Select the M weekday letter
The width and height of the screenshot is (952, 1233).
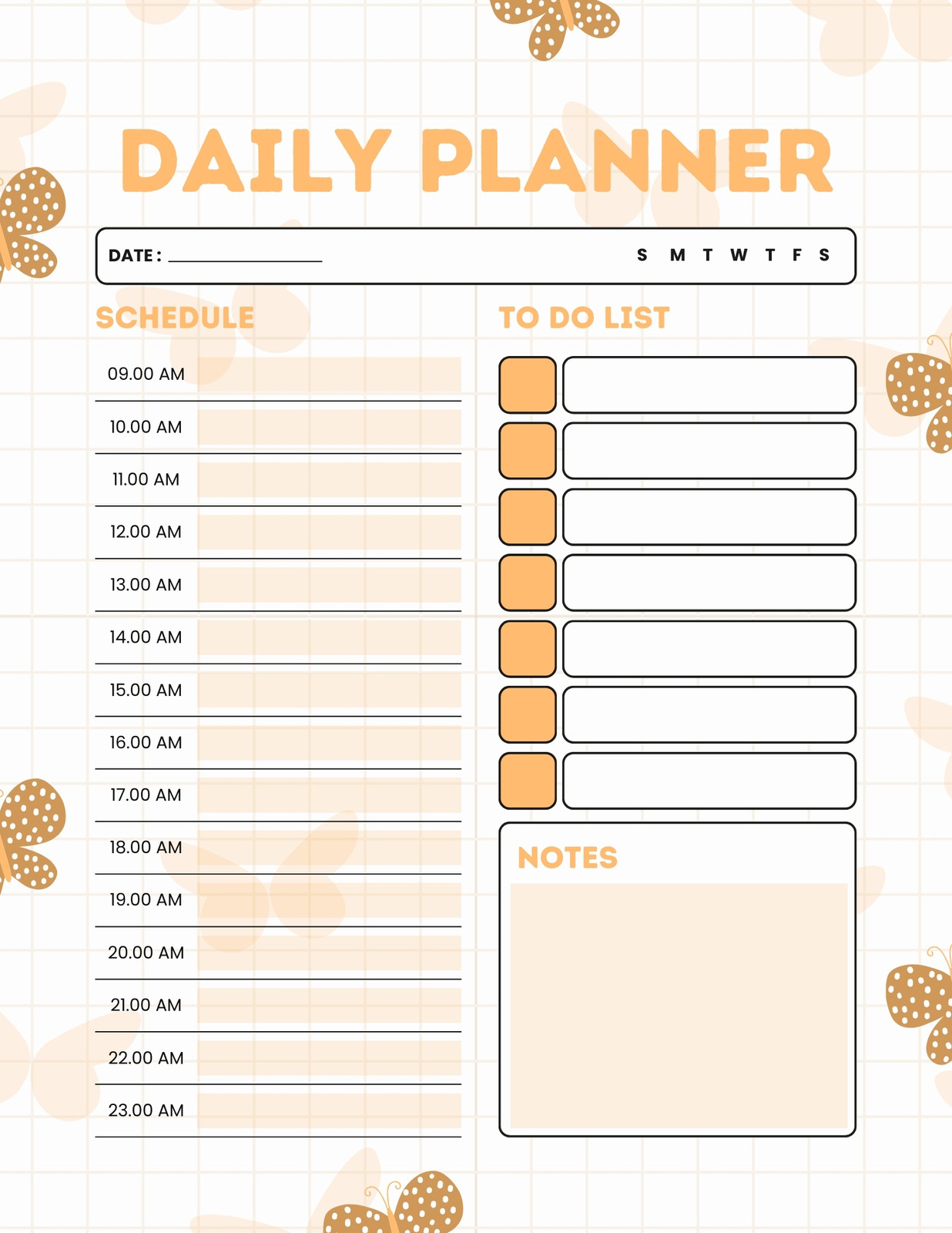[x=677, y=255]
